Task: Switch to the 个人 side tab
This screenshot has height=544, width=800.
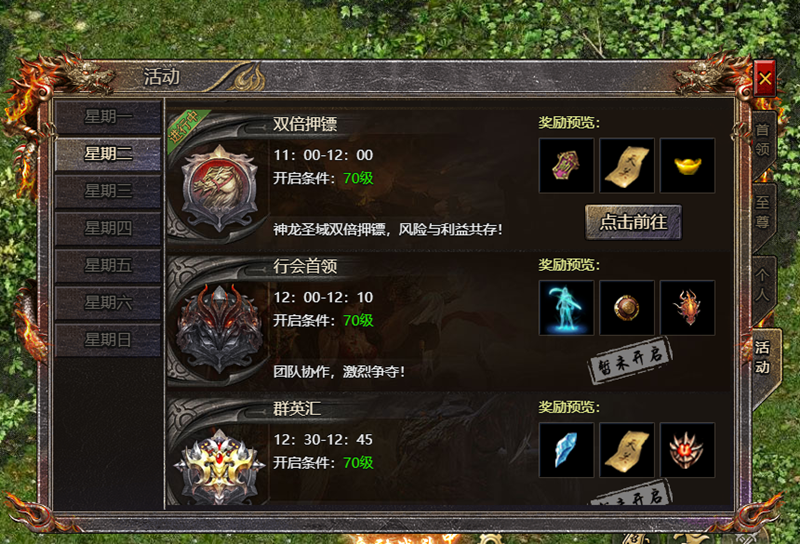Action: click(x=763, y=286)
